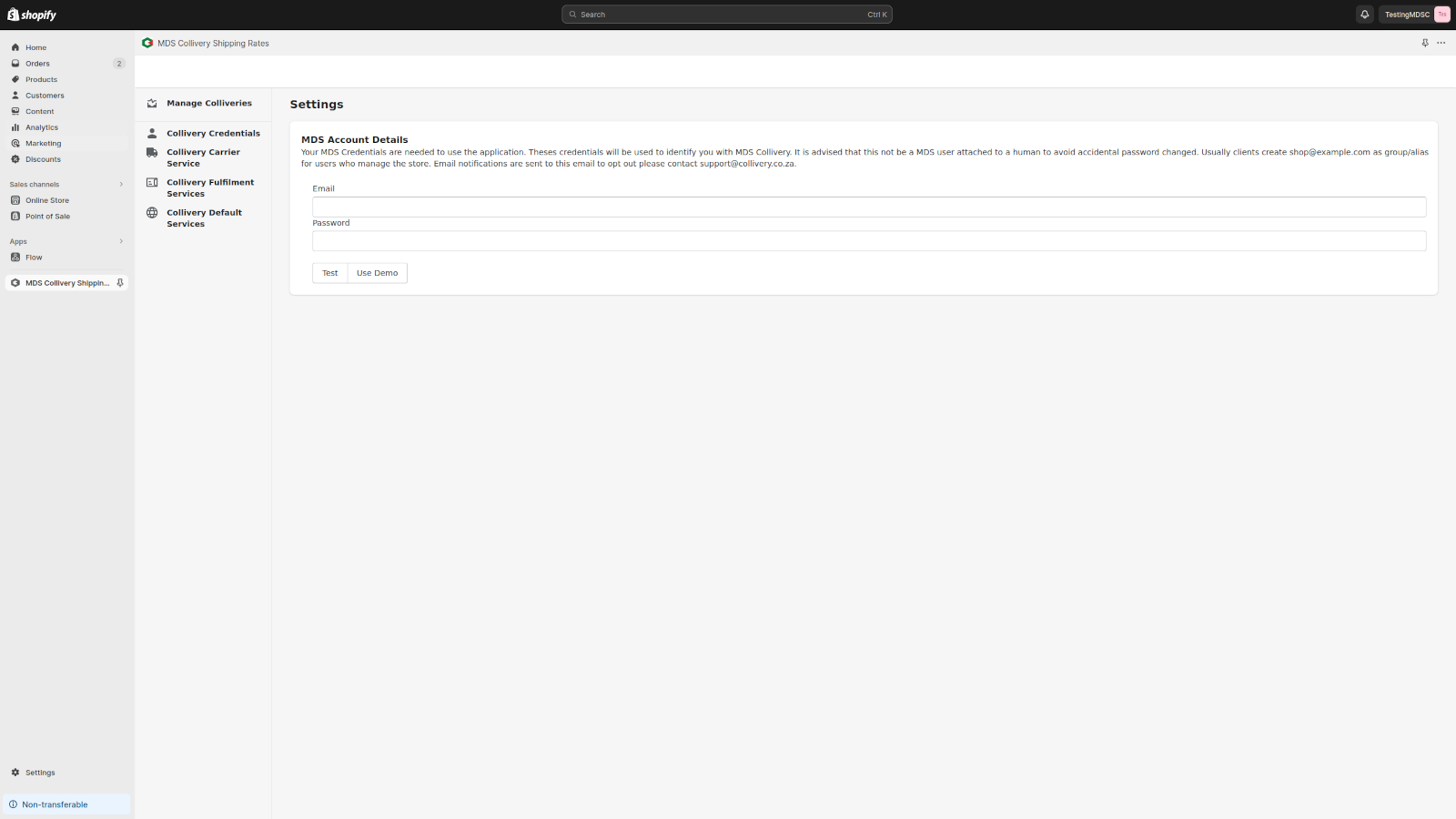Open Customers in the sidebar
Viewport: 1456px width, 819px height.
(x=45, y=96)
